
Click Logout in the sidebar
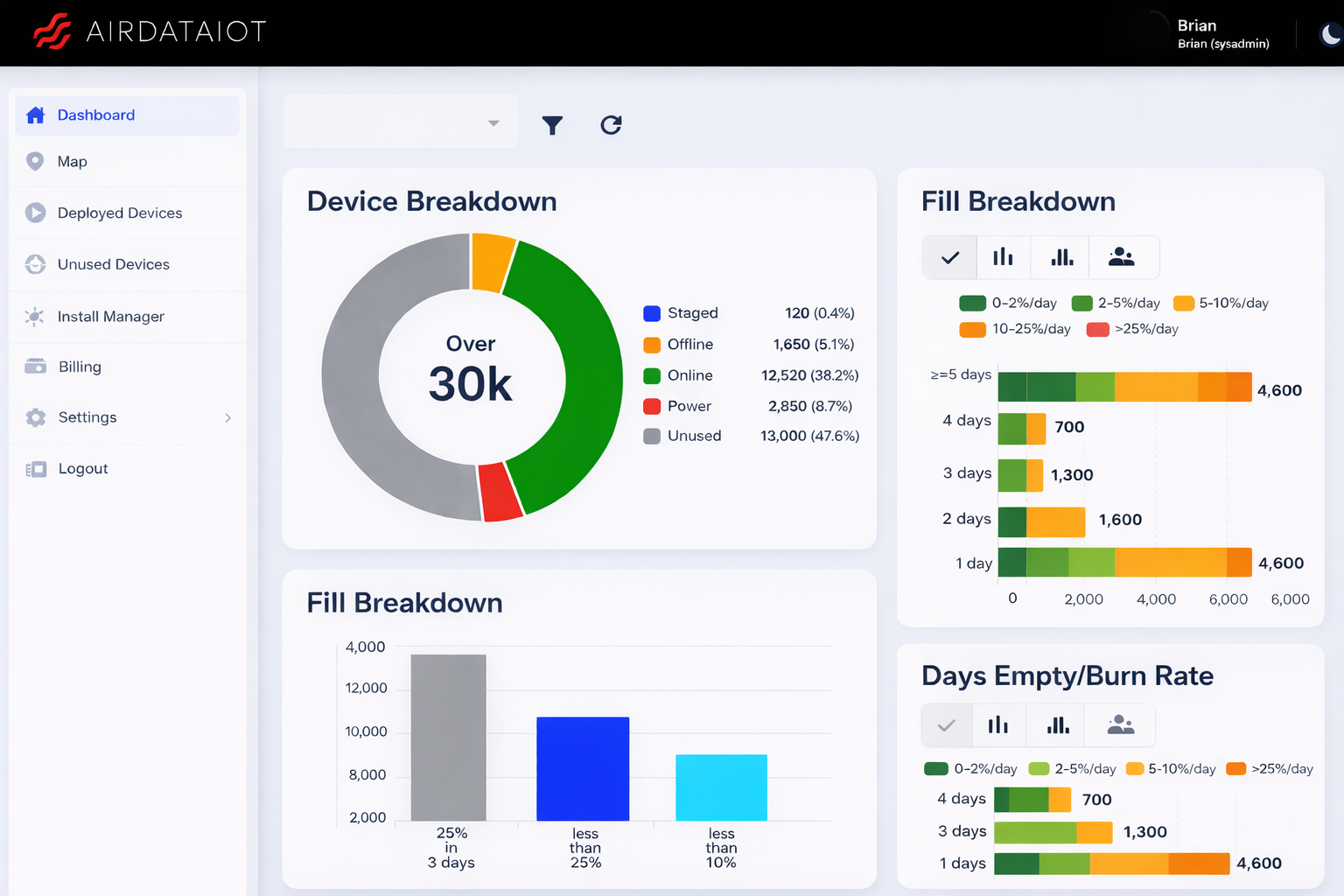(x=83, y=468)
